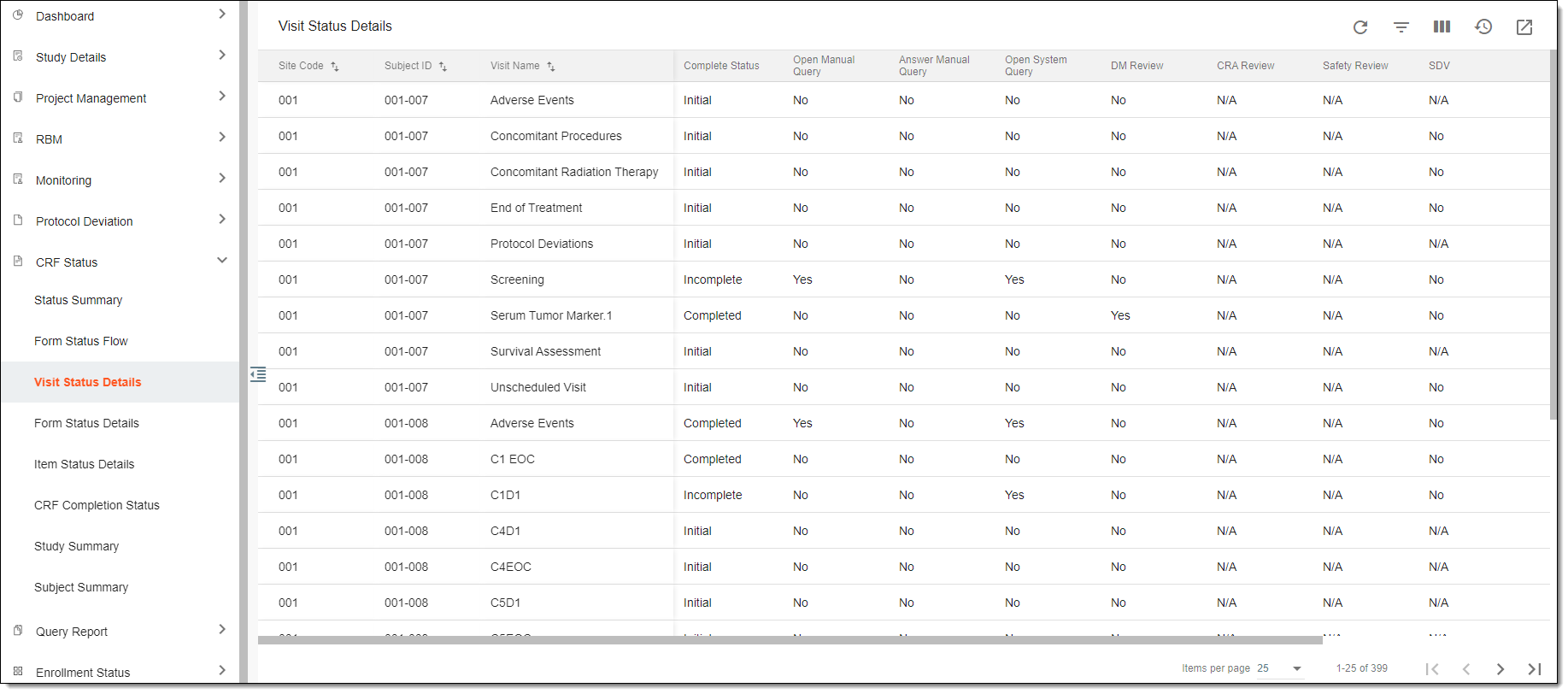Screen dimensions: 1568x694
Task: Expand the Query Report chevron
Action: (222, 629)
